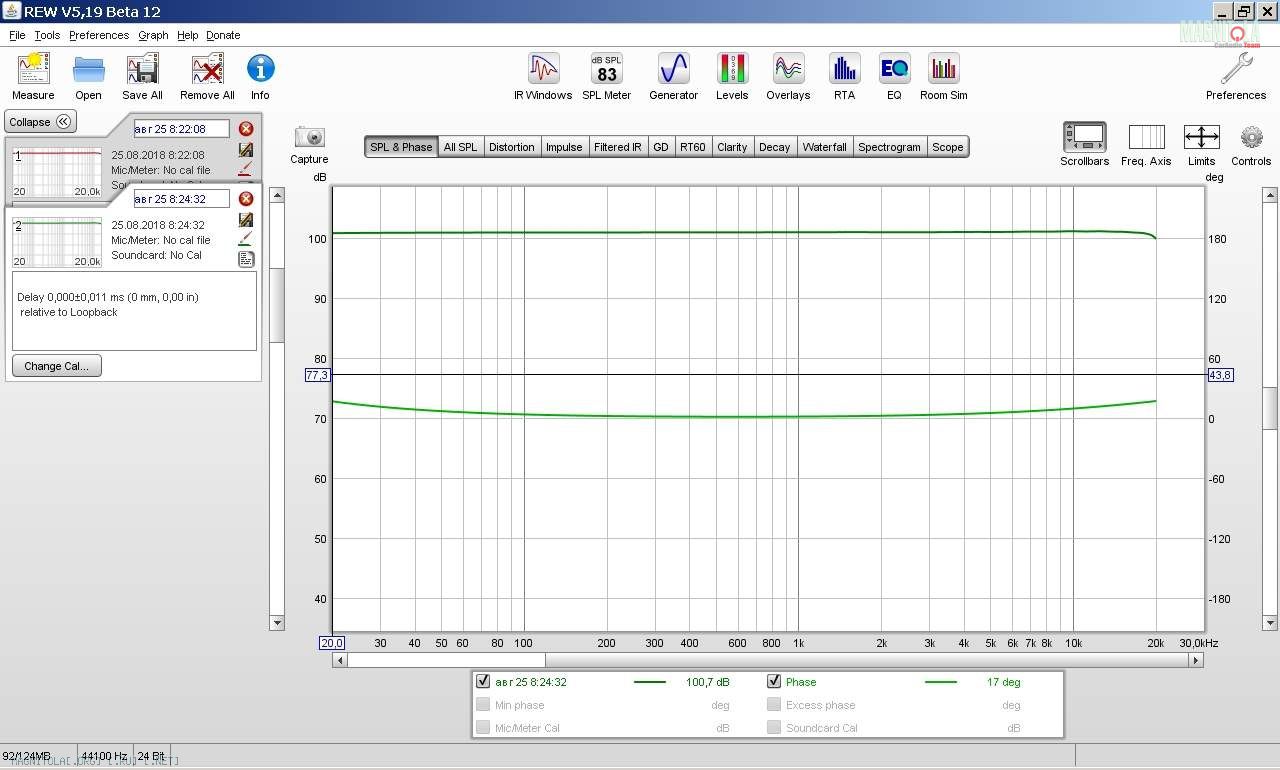Open Room Sim tool
This screenshot has height=770, width=1280.
944,69
